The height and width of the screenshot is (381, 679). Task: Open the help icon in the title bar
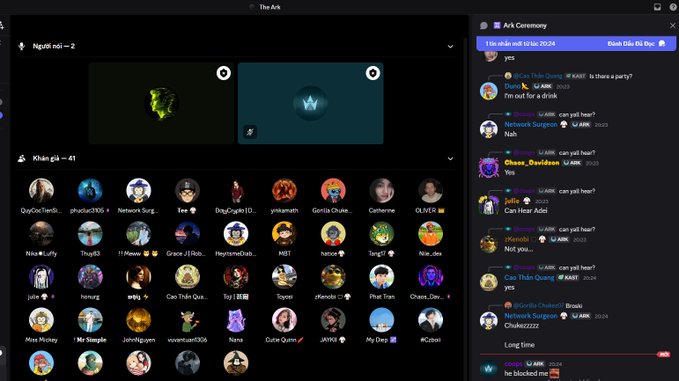tap(674, 7)
